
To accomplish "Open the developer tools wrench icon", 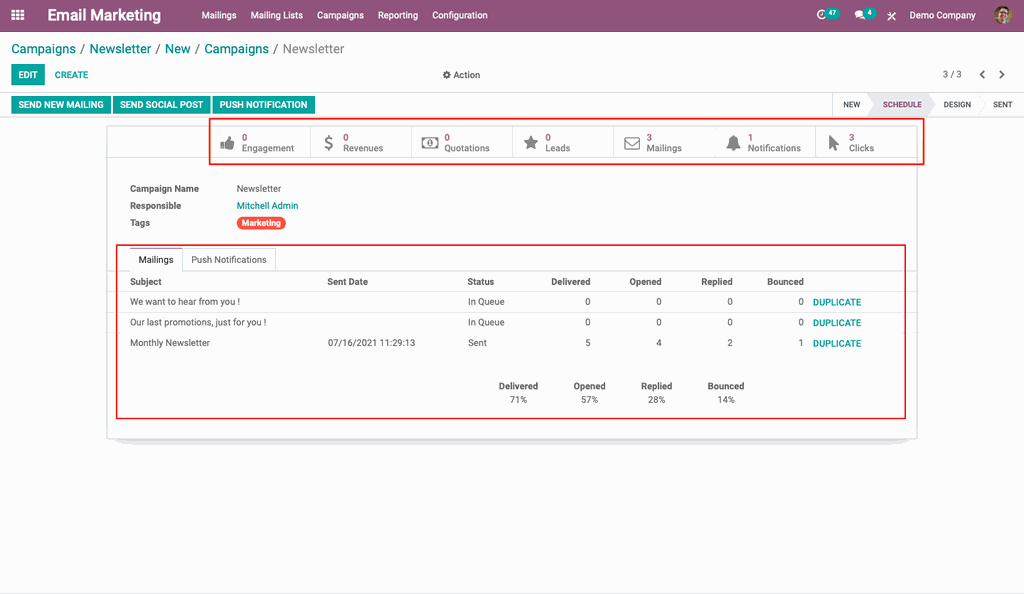I will click(x=891, y=15).
